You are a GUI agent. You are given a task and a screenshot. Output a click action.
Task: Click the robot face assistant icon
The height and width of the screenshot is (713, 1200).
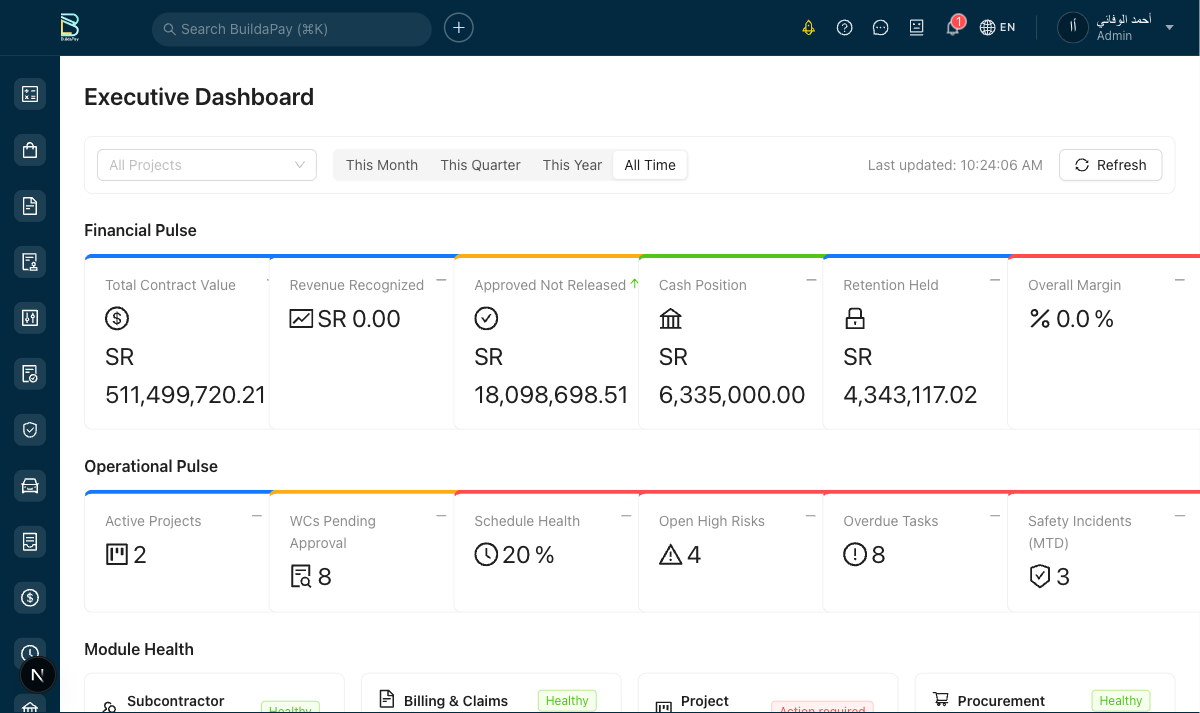[x=917, y=28]
